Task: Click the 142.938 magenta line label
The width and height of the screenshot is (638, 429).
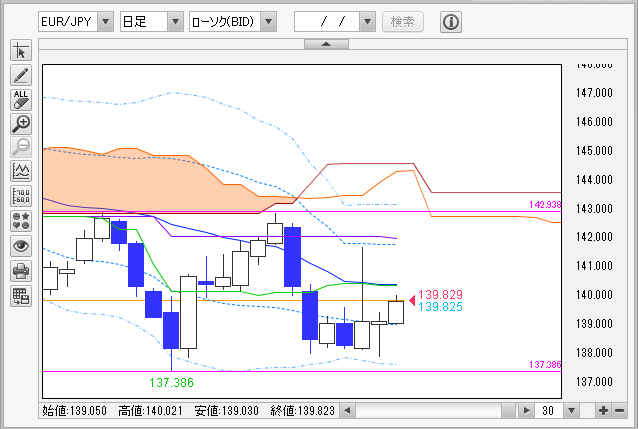Action: pyautogui.click(x=545, y=204)
